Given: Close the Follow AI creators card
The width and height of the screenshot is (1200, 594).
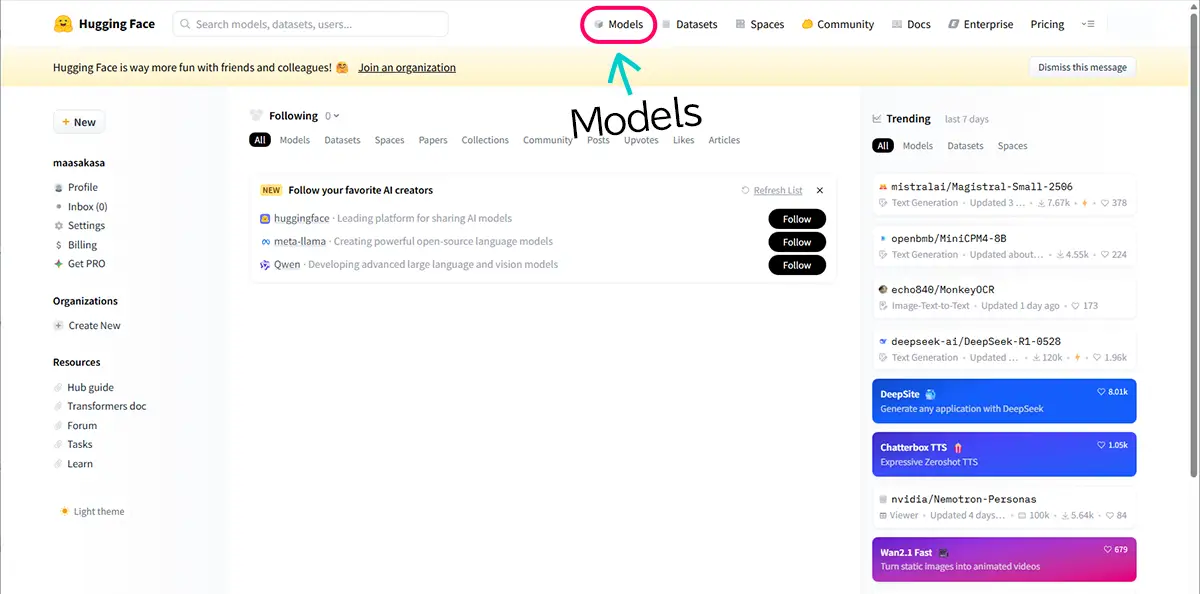Looking at the screenshot, I should point(820,190).
